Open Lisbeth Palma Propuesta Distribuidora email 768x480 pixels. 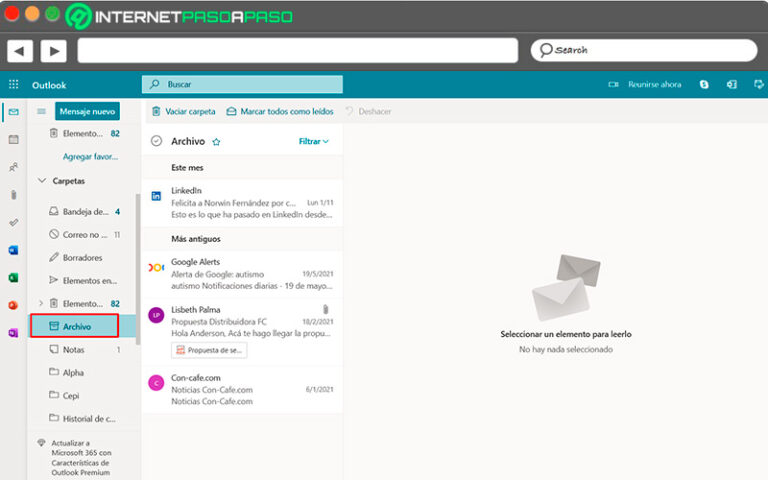242,331
